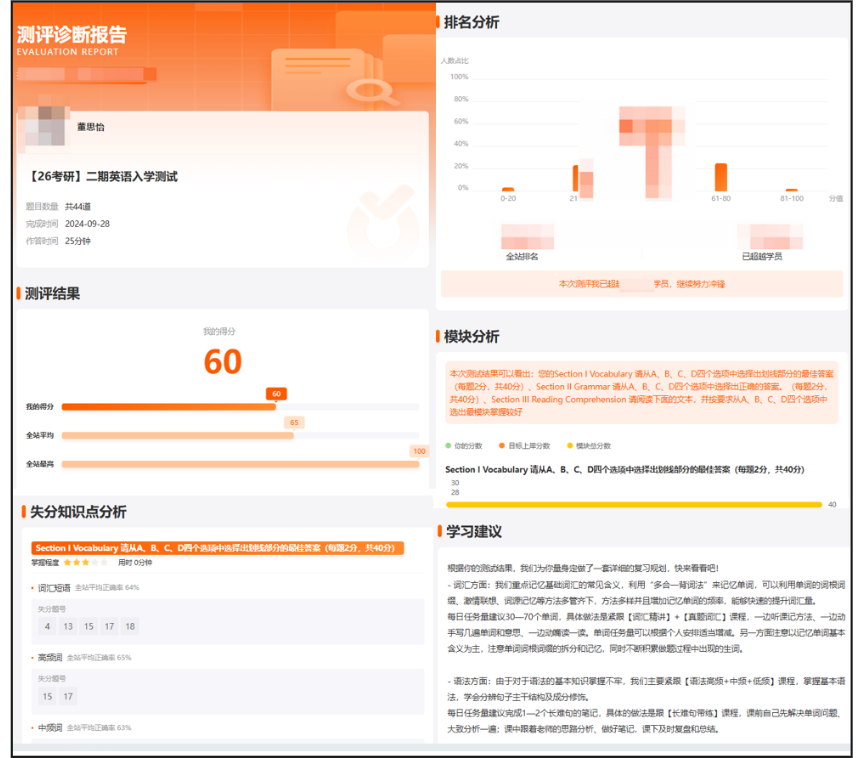Select question 17 in 高频词 lost questions
The height and width of the screenshot is (758, 856).
coord(68,696)
